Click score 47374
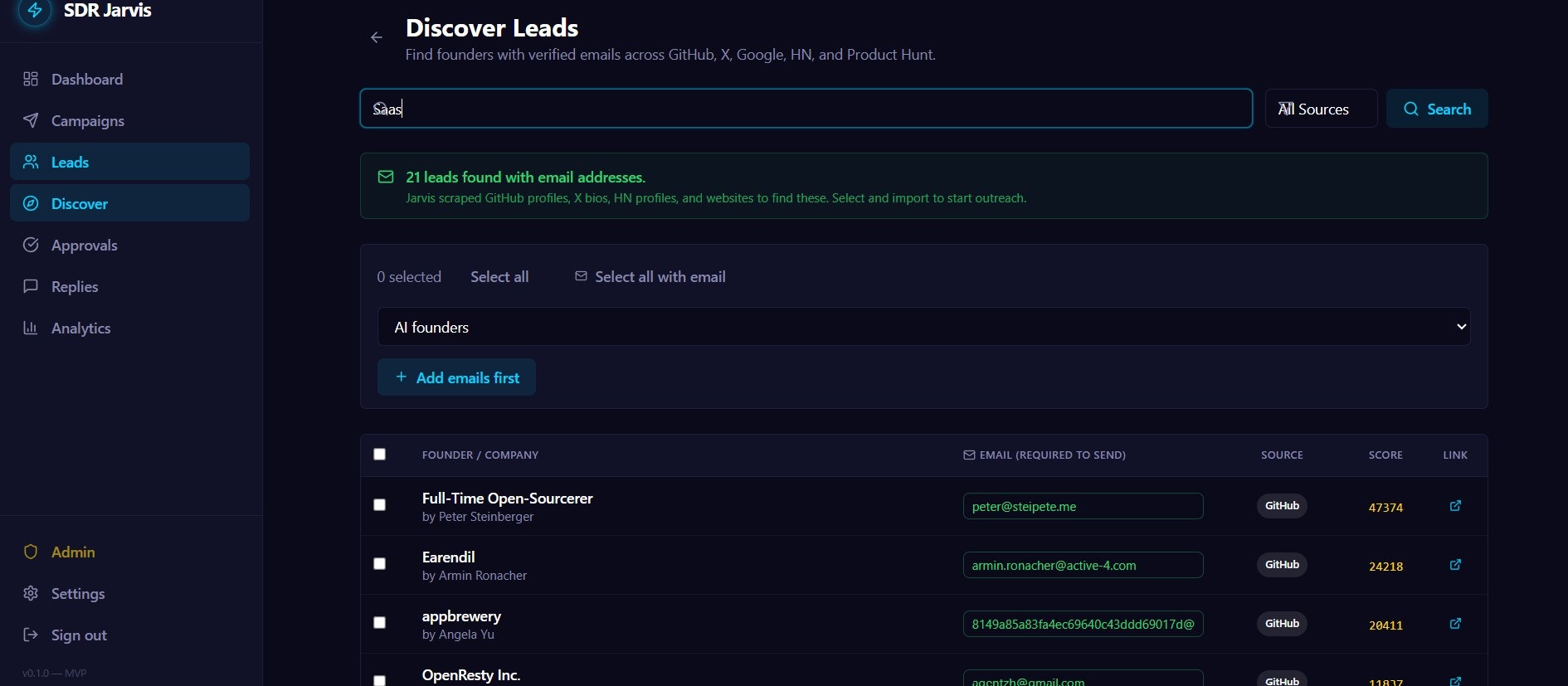 pyautogui.click(x=1385, y=508)
